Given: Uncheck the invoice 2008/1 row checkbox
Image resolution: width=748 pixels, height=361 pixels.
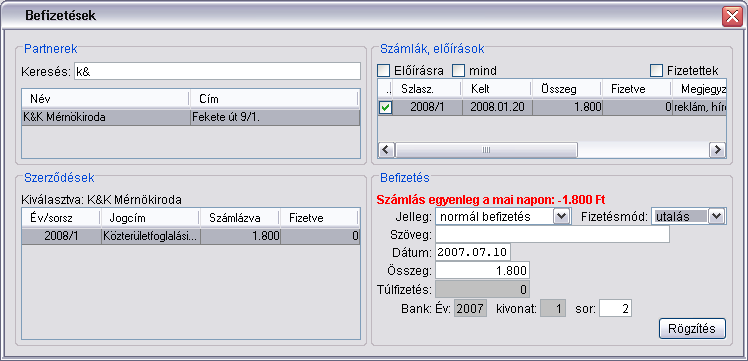Looking at the screenshot, I should click(x=385, y=108).
